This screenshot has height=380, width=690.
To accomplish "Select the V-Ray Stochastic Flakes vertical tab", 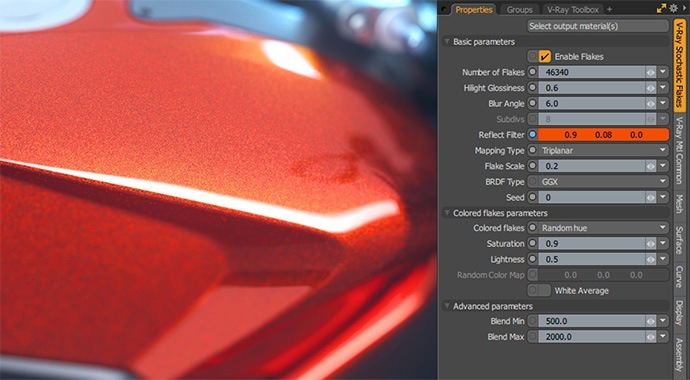I will pyautogui.click(x=680, y=65).
